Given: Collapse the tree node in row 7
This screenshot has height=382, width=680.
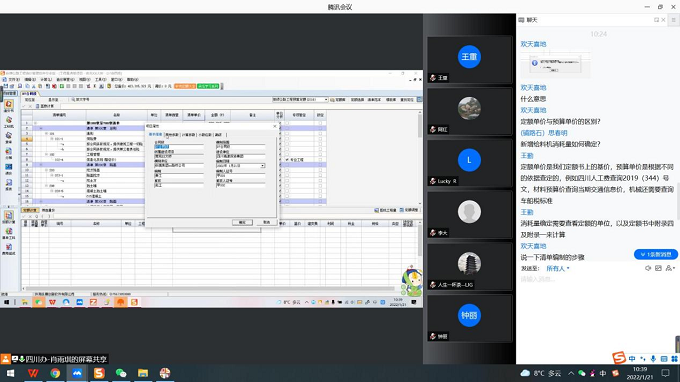Looking at the screenshot, I should pyautogui.click(x=46, y=154).
